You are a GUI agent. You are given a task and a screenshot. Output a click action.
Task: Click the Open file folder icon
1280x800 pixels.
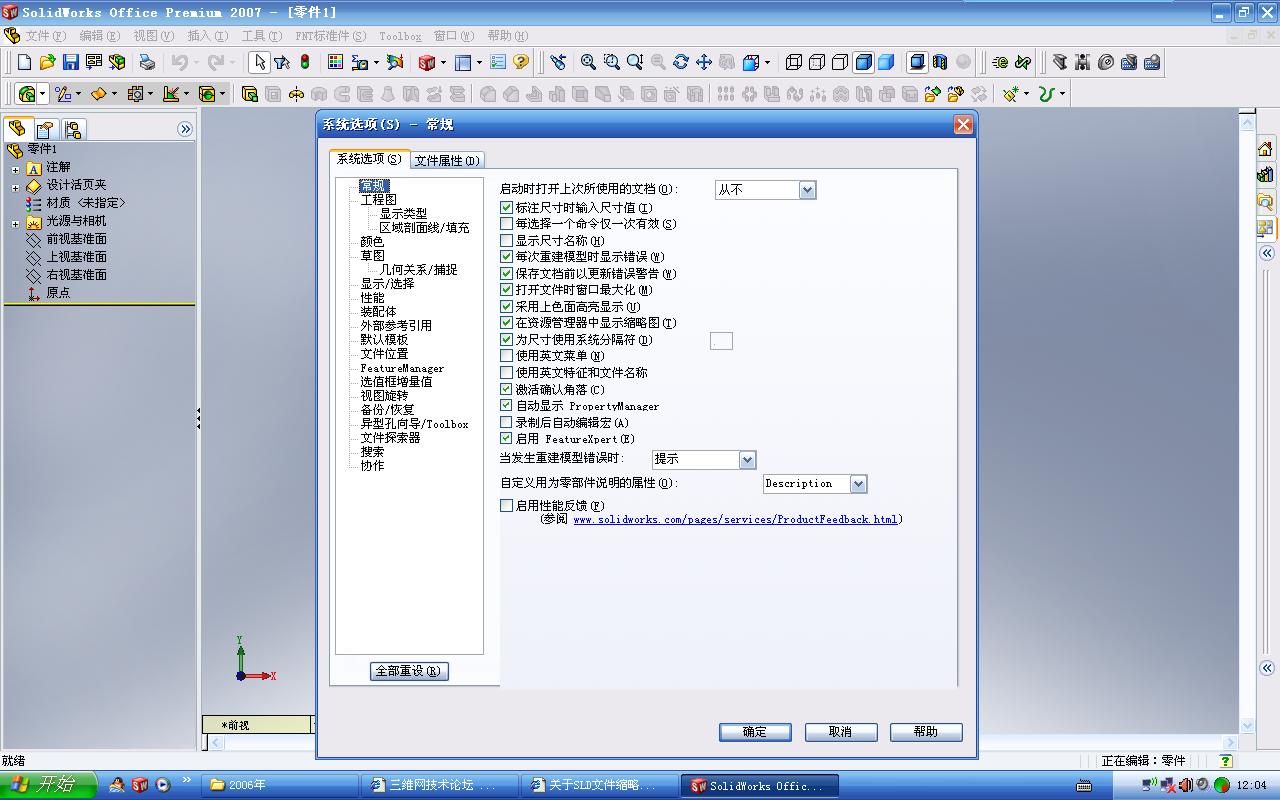click(x=47, y=62)
